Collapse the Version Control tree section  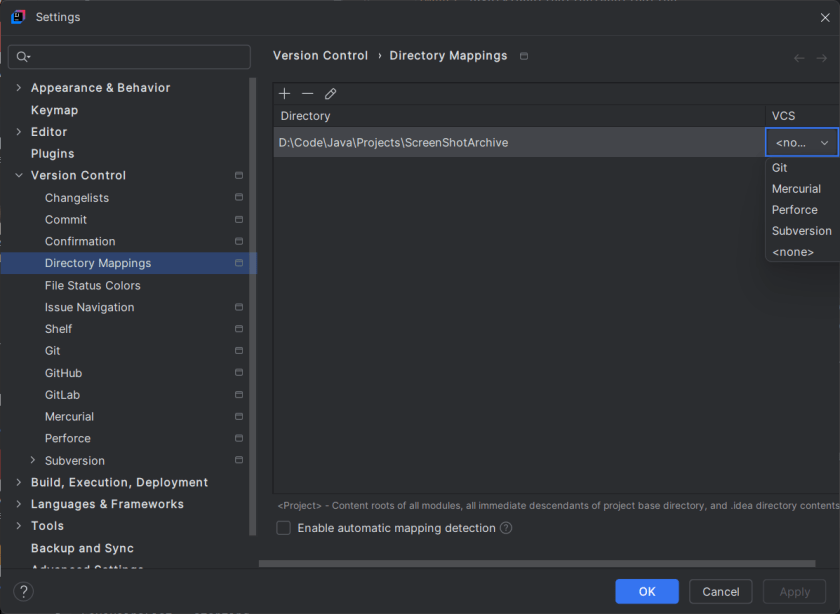click(x=18, y=176)
